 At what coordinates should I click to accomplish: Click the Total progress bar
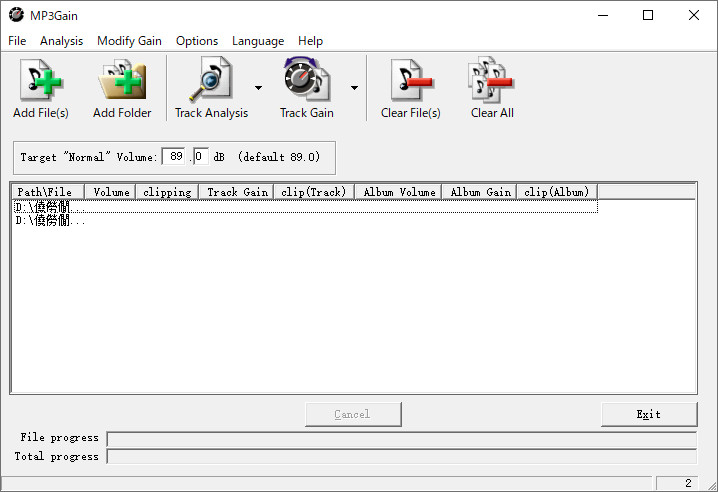[x=402, y=456]
